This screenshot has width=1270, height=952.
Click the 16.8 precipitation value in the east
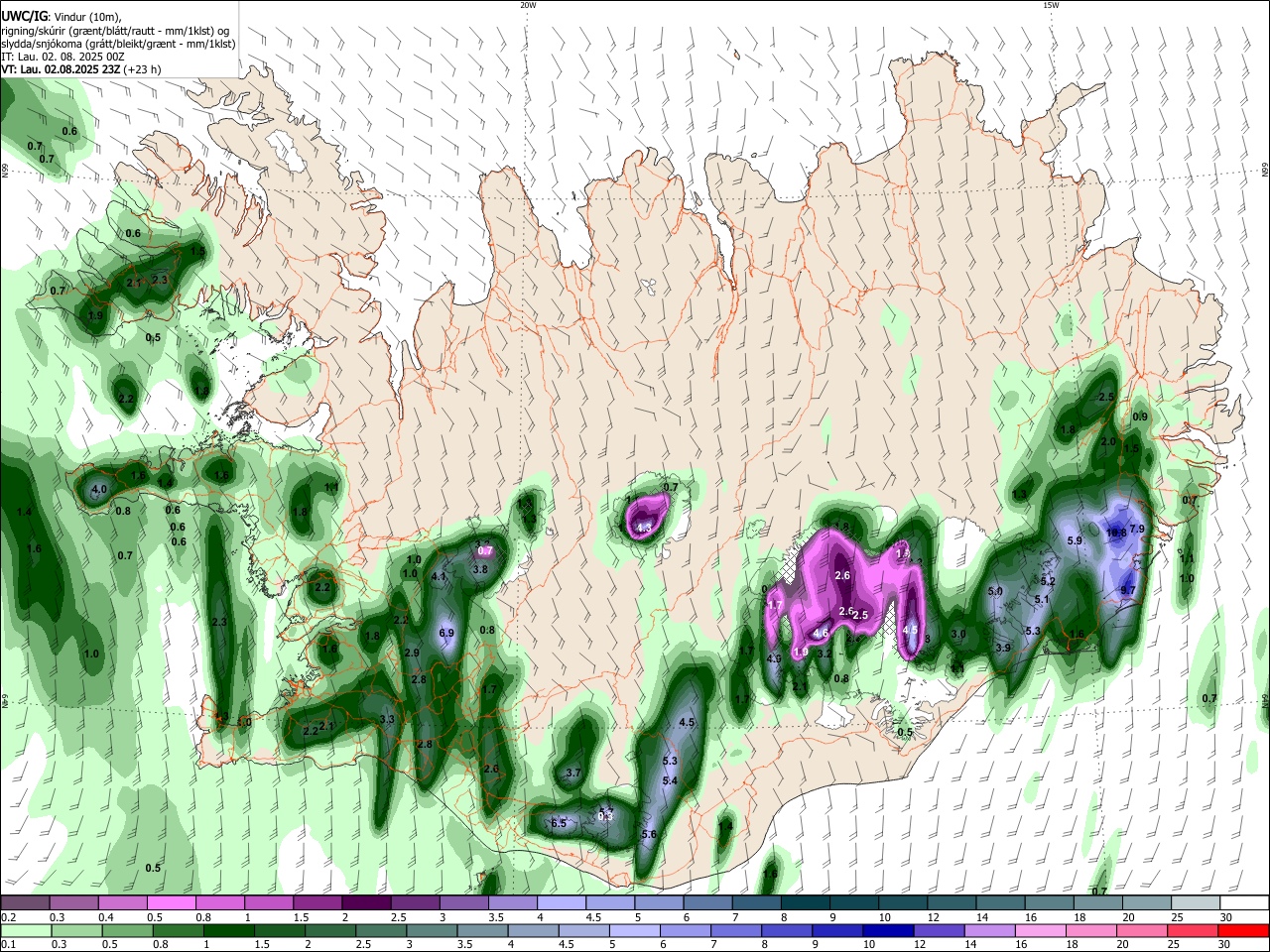coord(1116,533)
